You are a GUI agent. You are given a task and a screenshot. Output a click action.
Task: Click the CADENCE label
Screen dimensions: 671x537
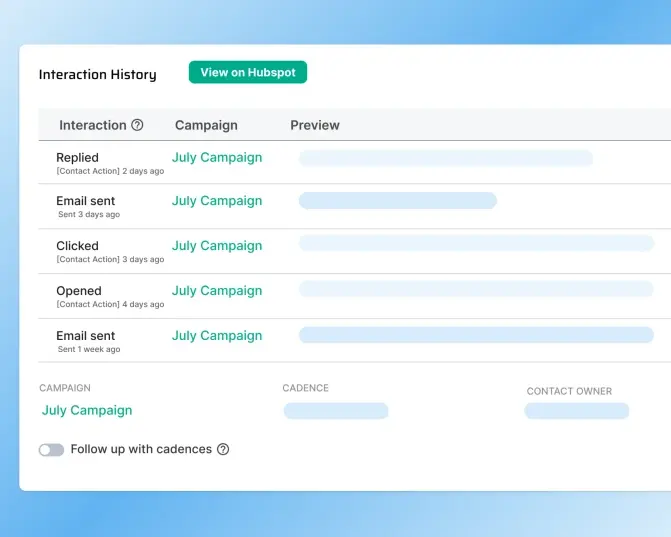[306, 388]
